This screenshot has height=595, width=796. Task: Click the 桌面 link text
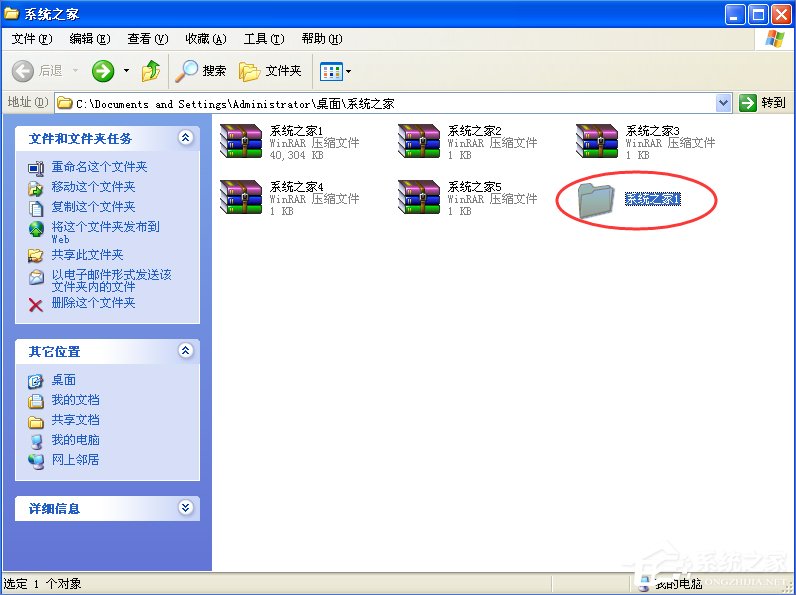click(63, 380)
